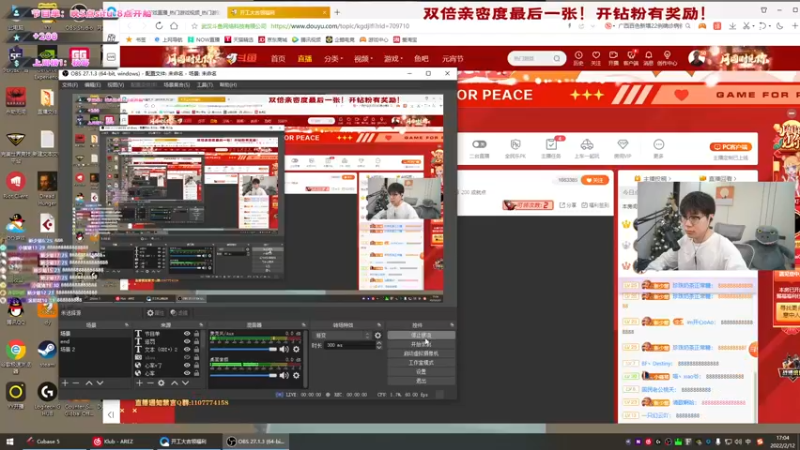Click the 属性 gear button above OBS scenes
Image resolution: width=800 pixels, height=450 pixels.
[x=155, y=313]
